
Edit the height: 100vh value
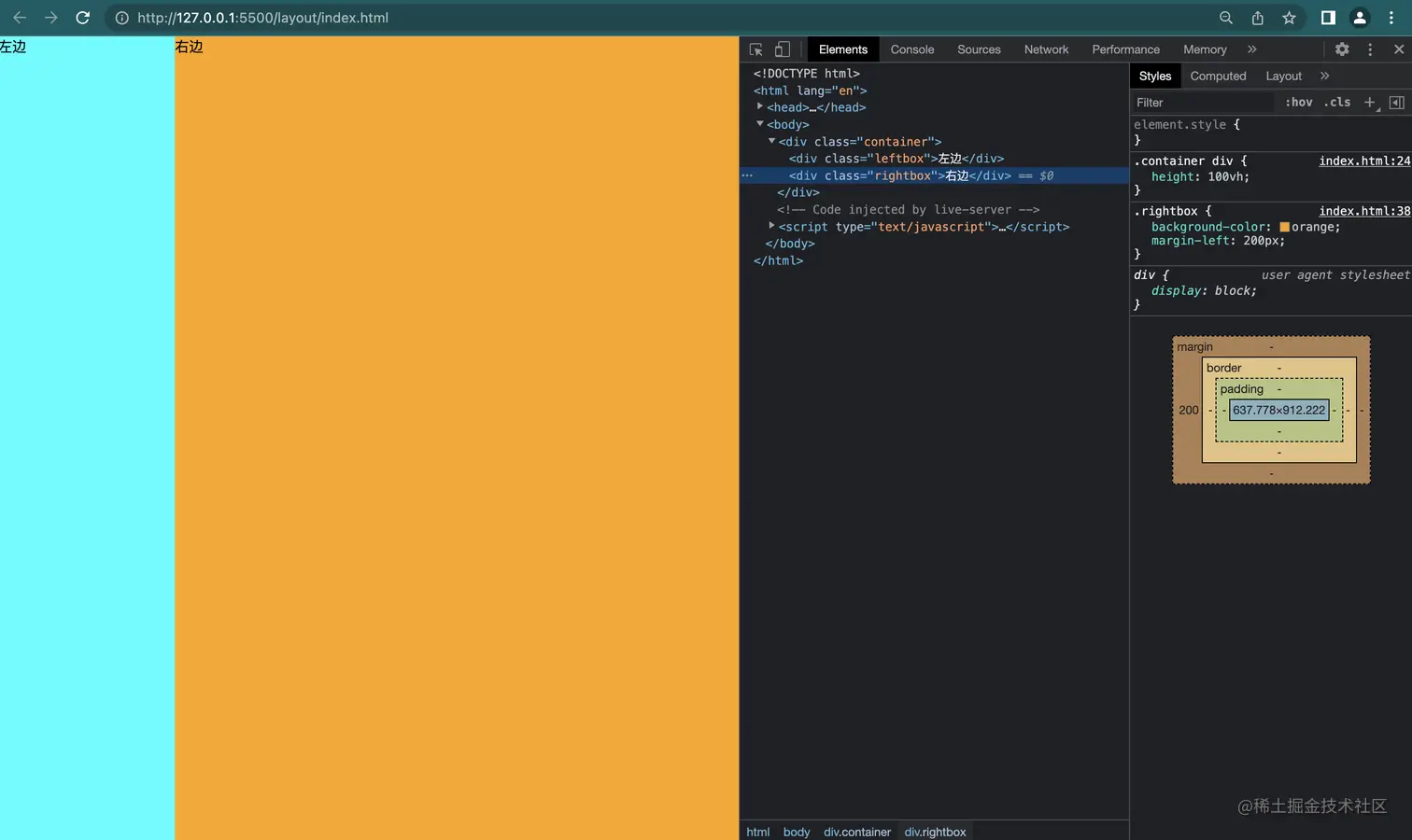pyautogui.click(x=1225, y=176)
